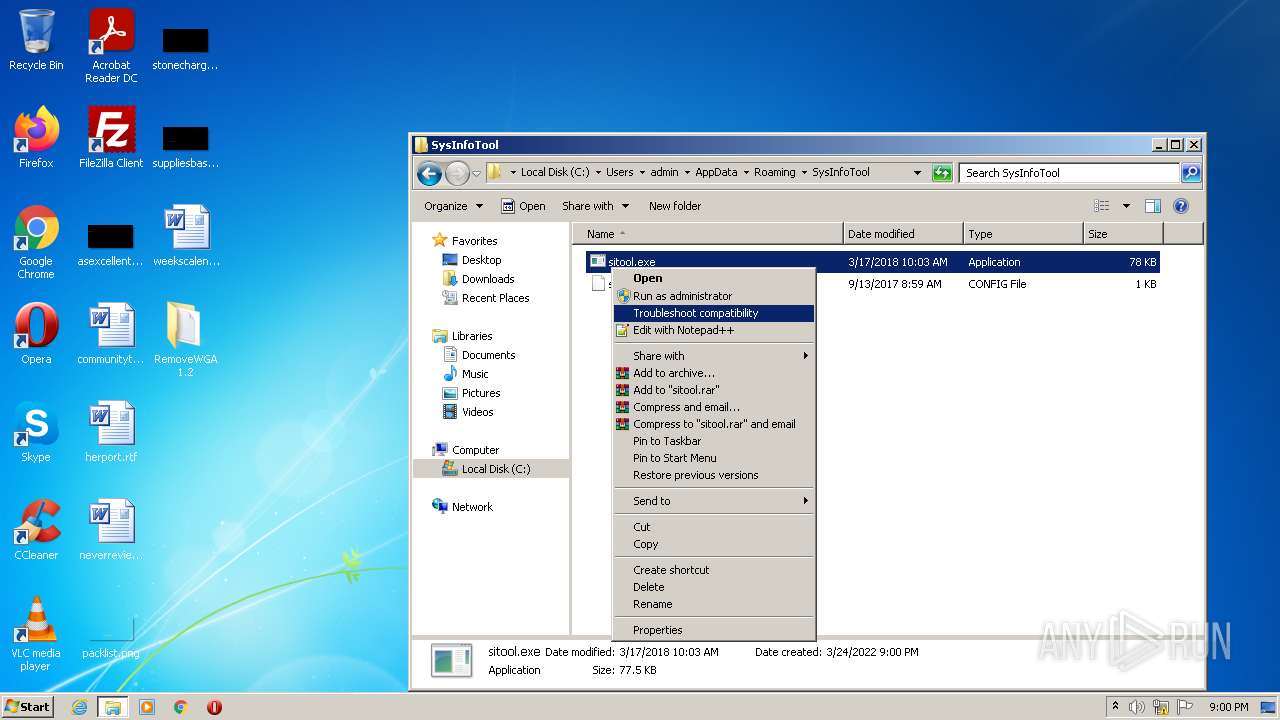Open the Start menu
Viewport: 1280px width, 720px height.
point(28,707)
